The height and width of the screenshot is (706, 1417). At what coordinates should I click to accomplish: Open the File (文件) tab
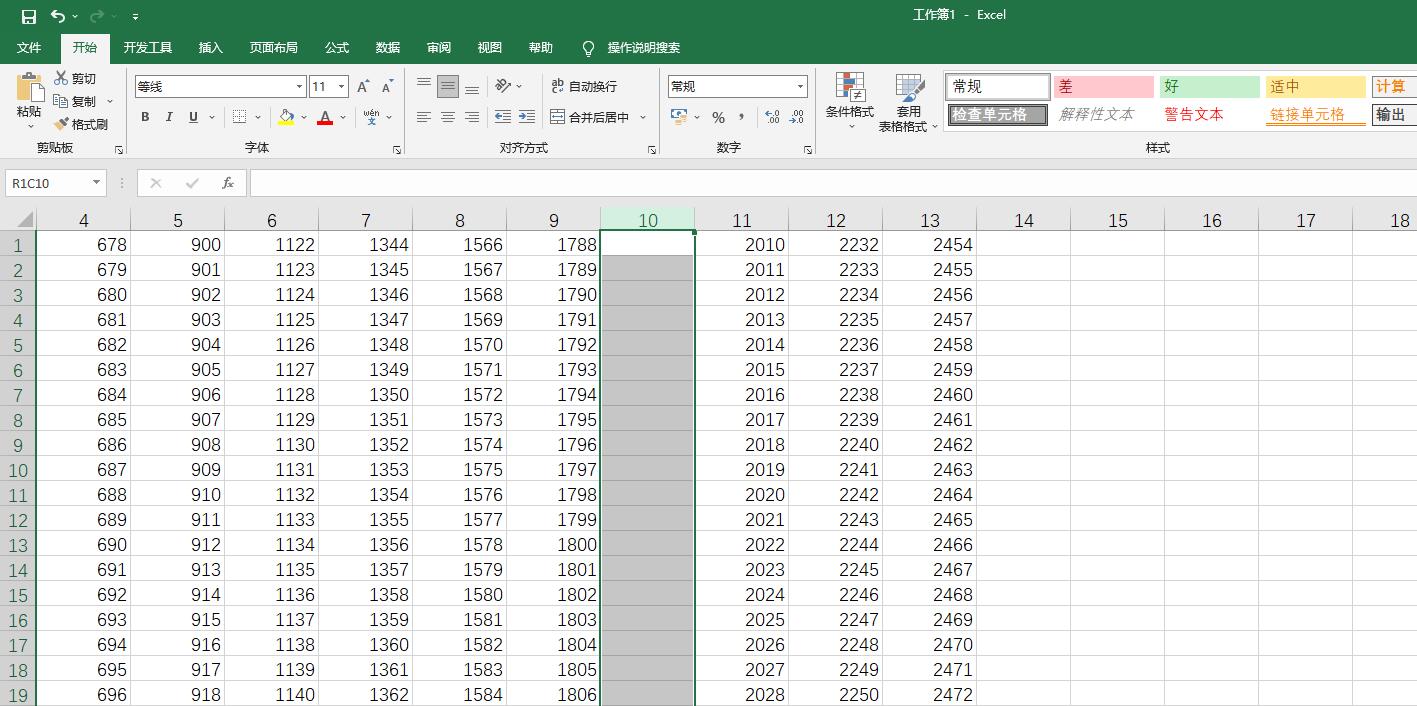(x=29, y=47)
